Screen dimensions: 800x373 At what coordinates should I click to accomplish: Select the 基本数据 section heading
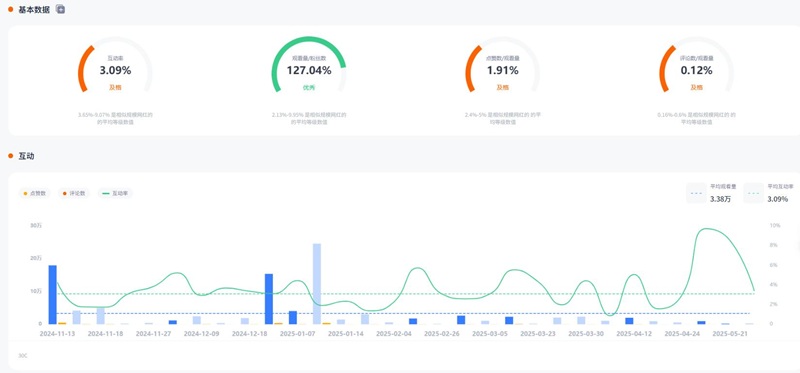pyautogui.click(x=34, y=9)
